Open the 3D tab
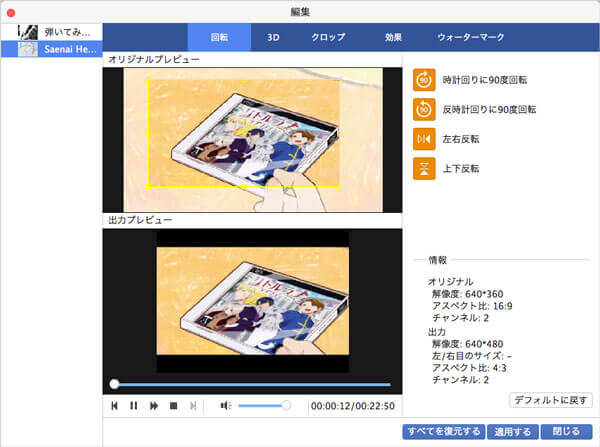The height and width of the screenshot is (447, 600). pyautogui.click(x=273, y=37)
